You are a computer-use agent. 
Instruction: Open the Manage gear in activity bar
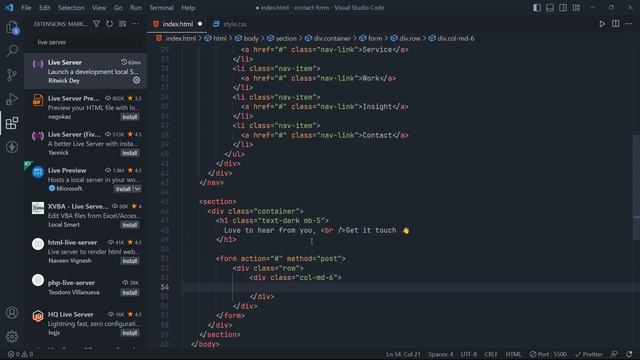pyautogui.click(x=12, y=337)
